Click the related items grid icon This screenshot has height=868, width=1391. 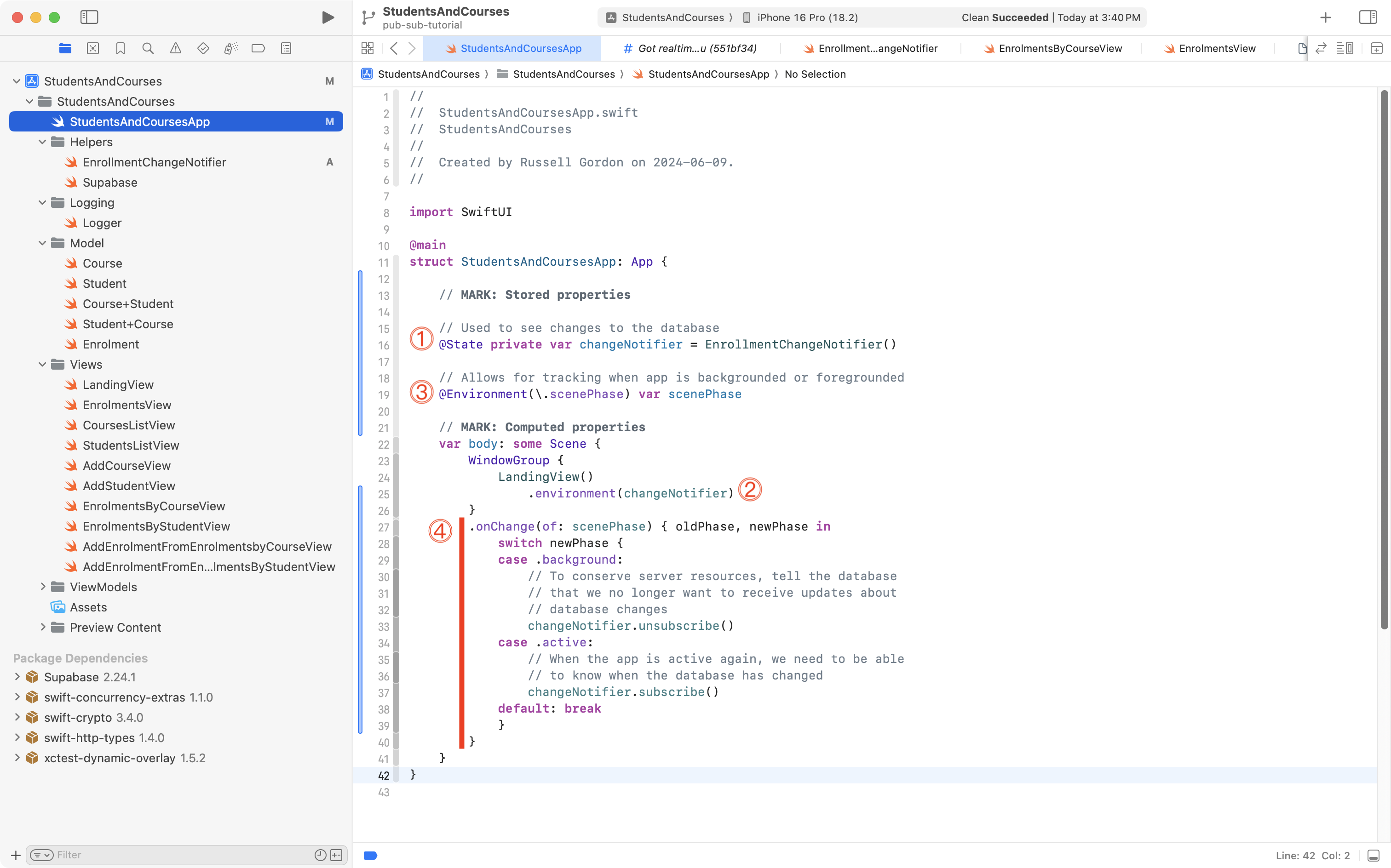[368, 48]
